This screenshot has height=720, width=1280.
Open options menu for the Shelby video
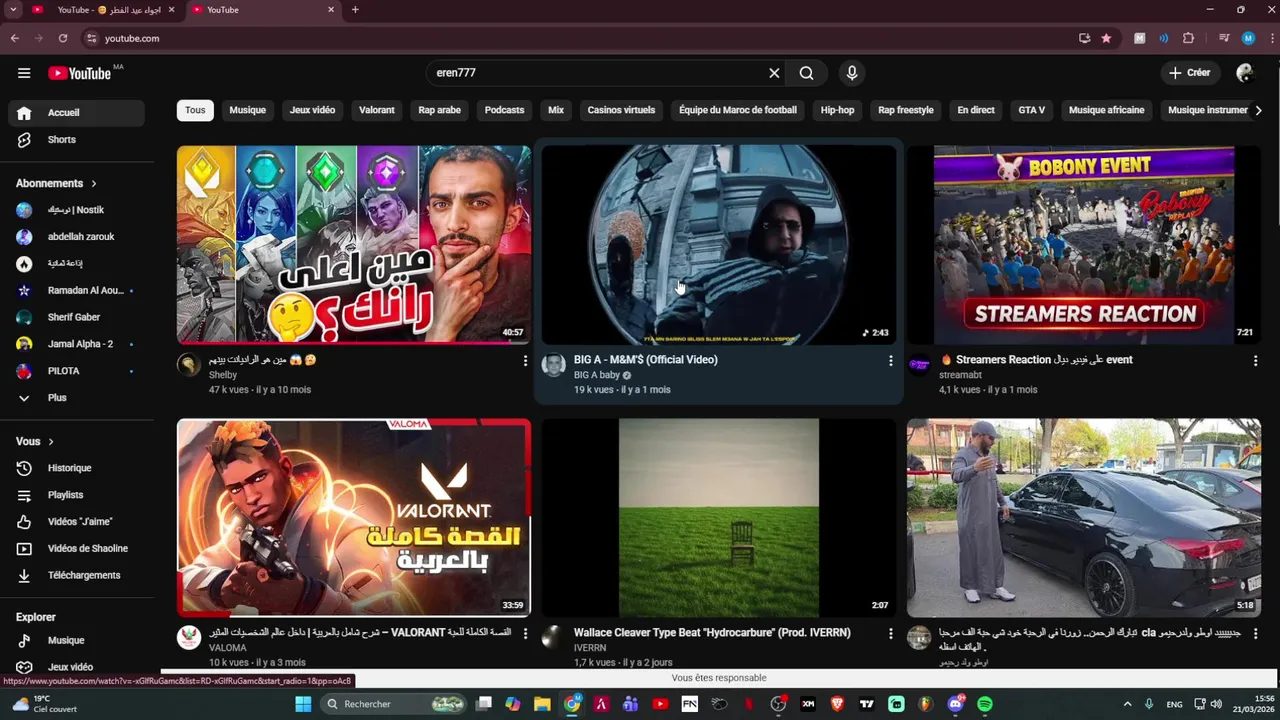525,361
